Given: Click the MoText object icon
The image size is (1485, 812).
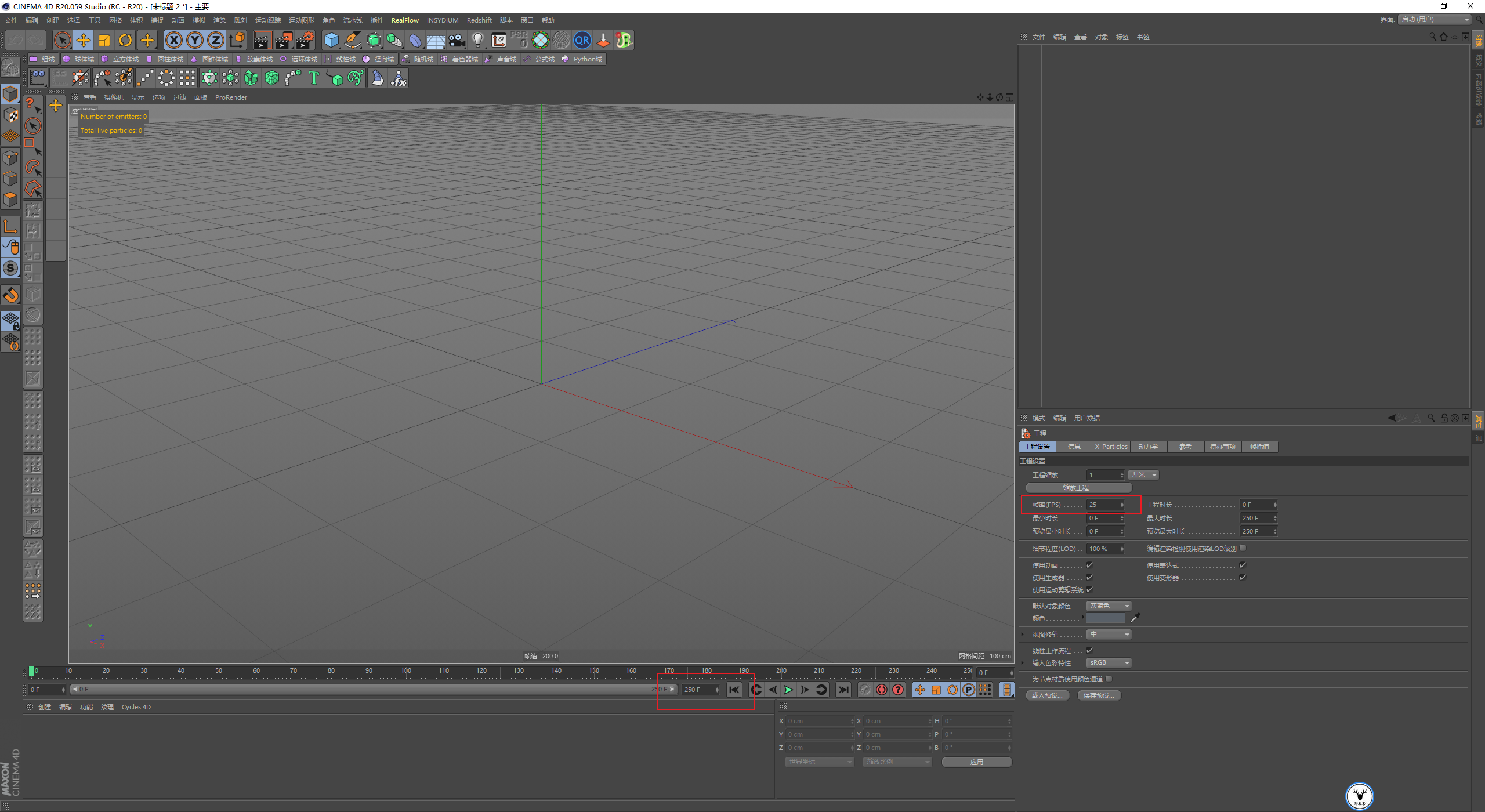Looking at the screenshot, I should pyautogui.click(x=314, y=78).
